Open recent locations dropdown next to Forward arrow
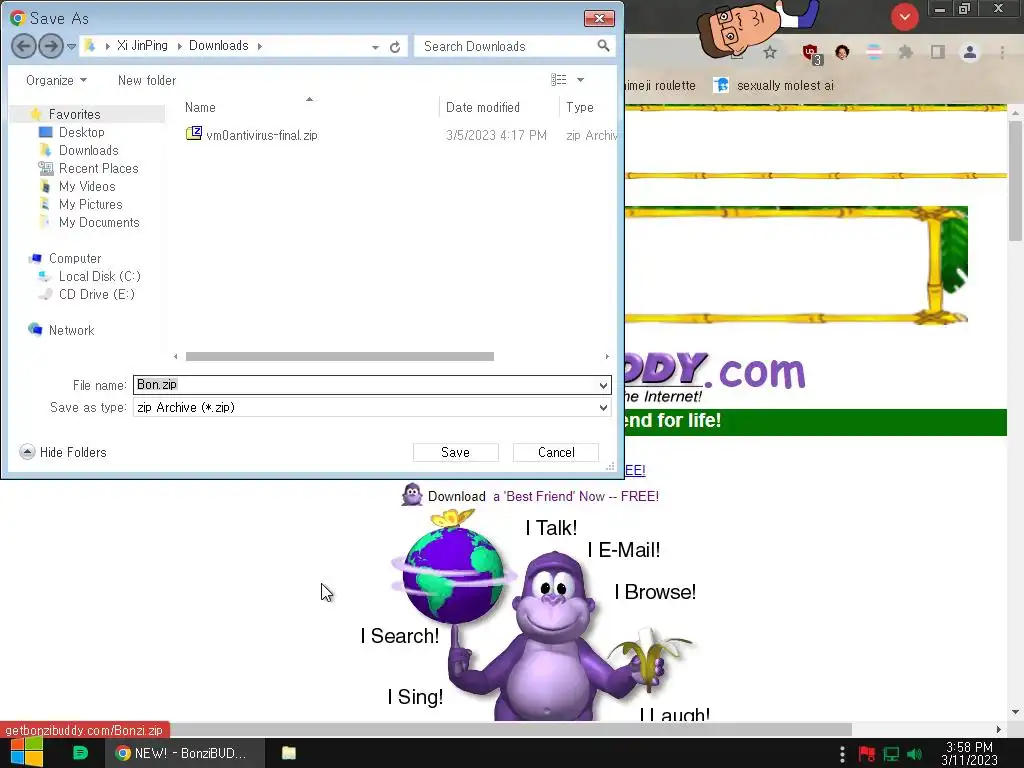The width and height of the screenshot is (1024, 768). coord(71,46)
